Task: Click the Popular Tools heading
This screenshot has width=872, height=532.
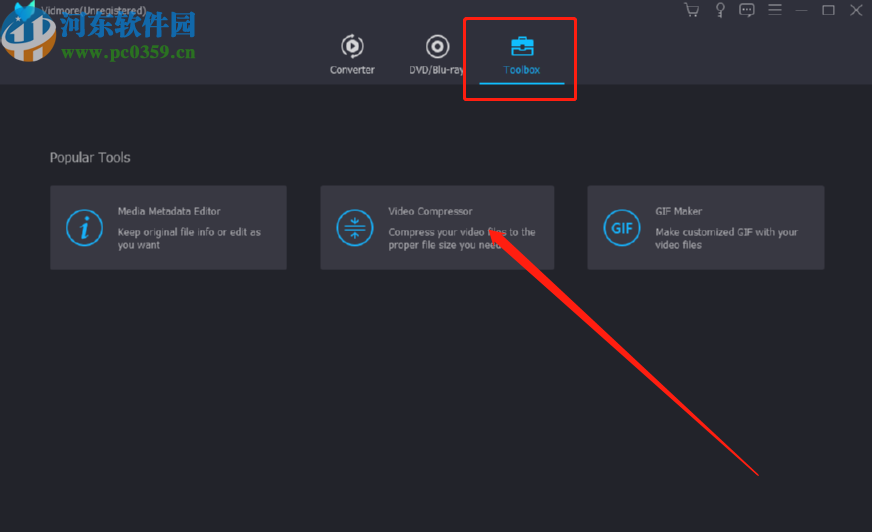Action: point(90,158)
